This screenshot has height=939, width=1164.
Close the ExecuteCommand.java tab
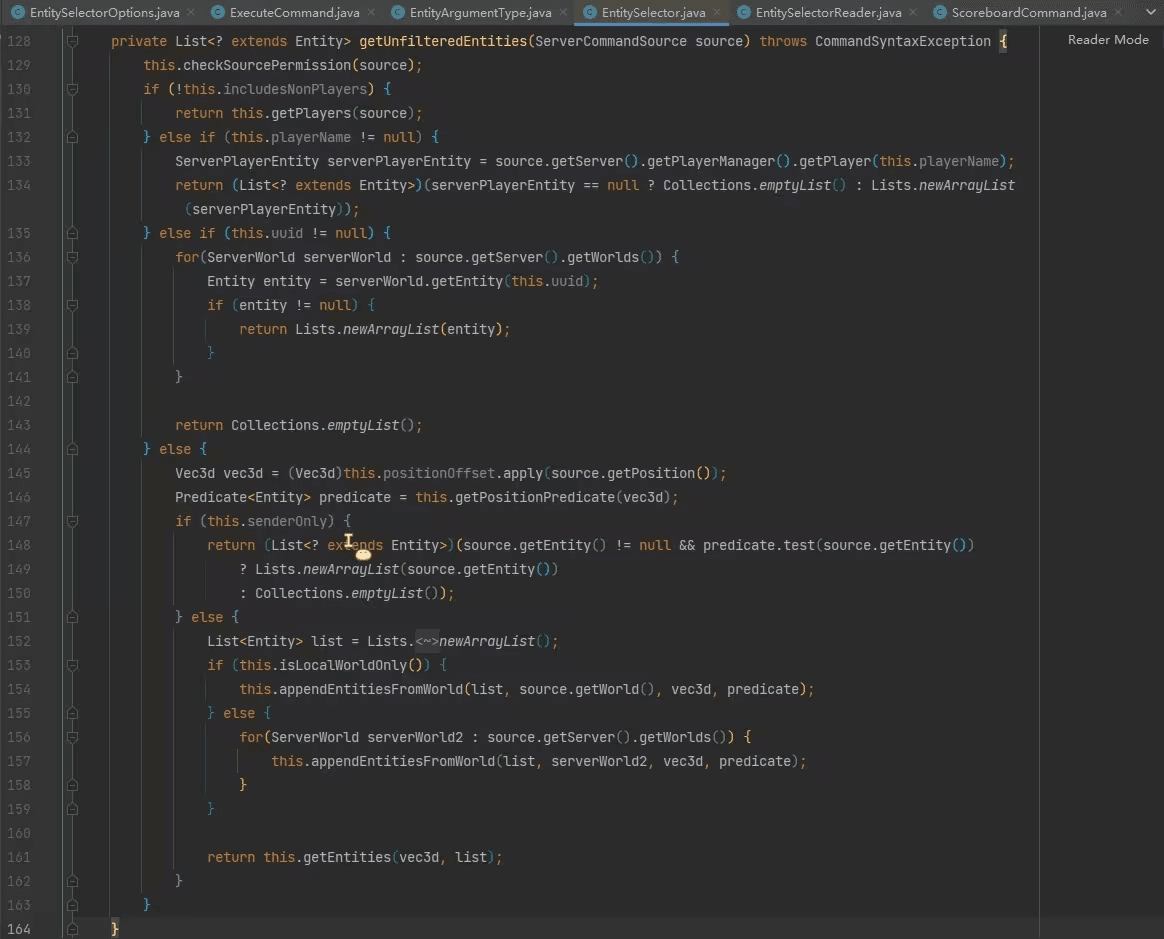(x=370, y=13)
